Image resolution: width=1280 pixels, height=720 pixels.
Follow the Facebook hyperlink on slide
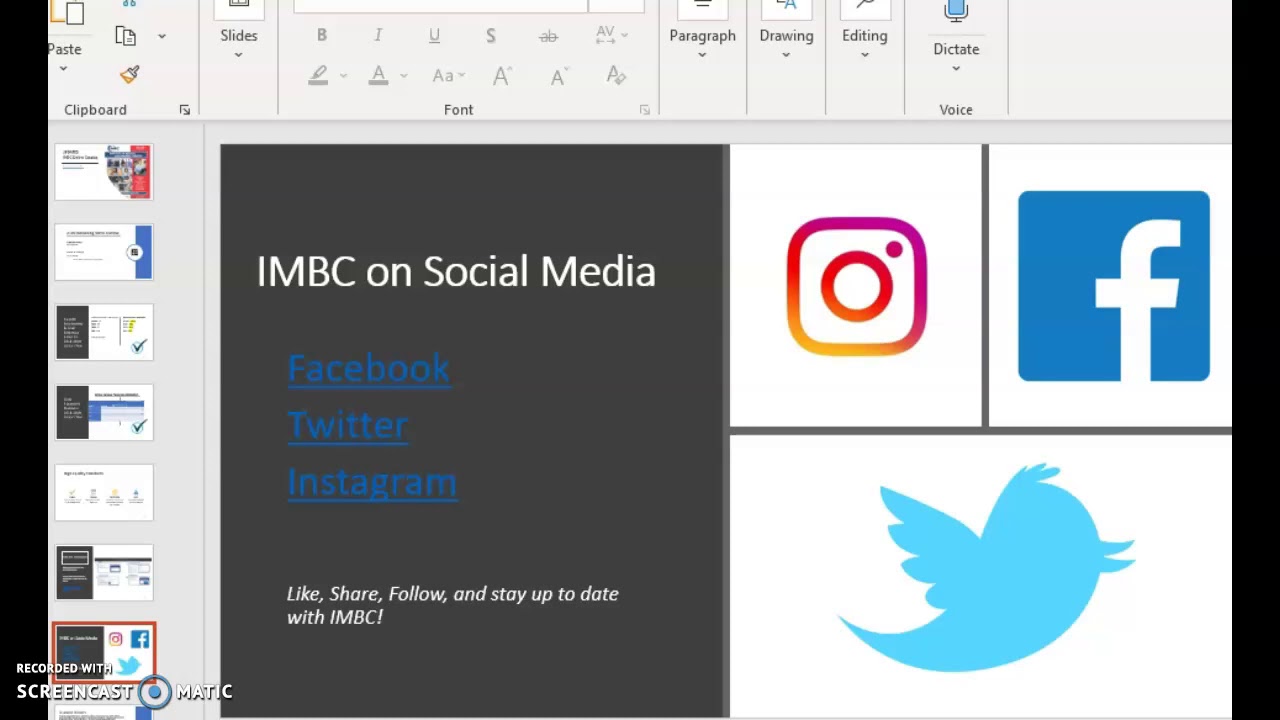click(369, 368)
